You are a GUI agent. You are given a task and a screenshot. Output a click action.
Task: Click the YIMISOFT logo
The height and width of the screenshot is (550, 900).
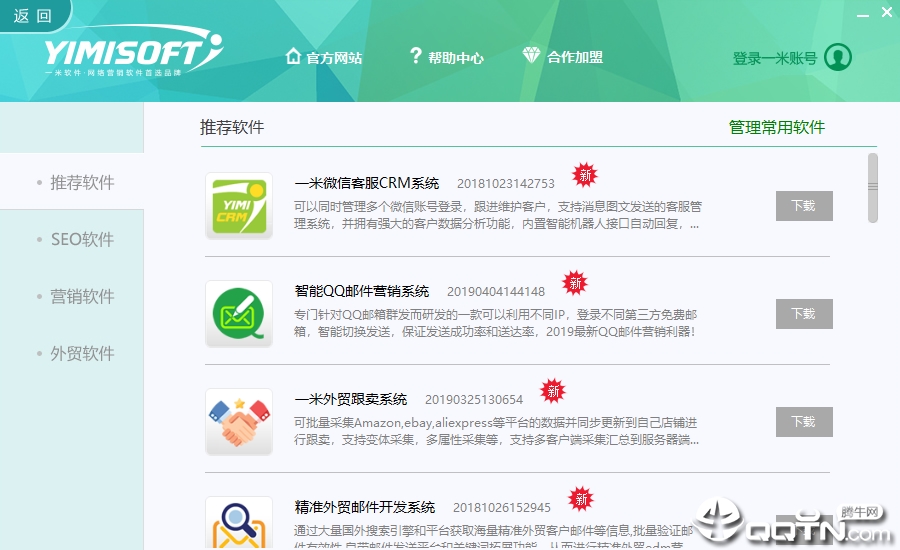tap(133, 52)
